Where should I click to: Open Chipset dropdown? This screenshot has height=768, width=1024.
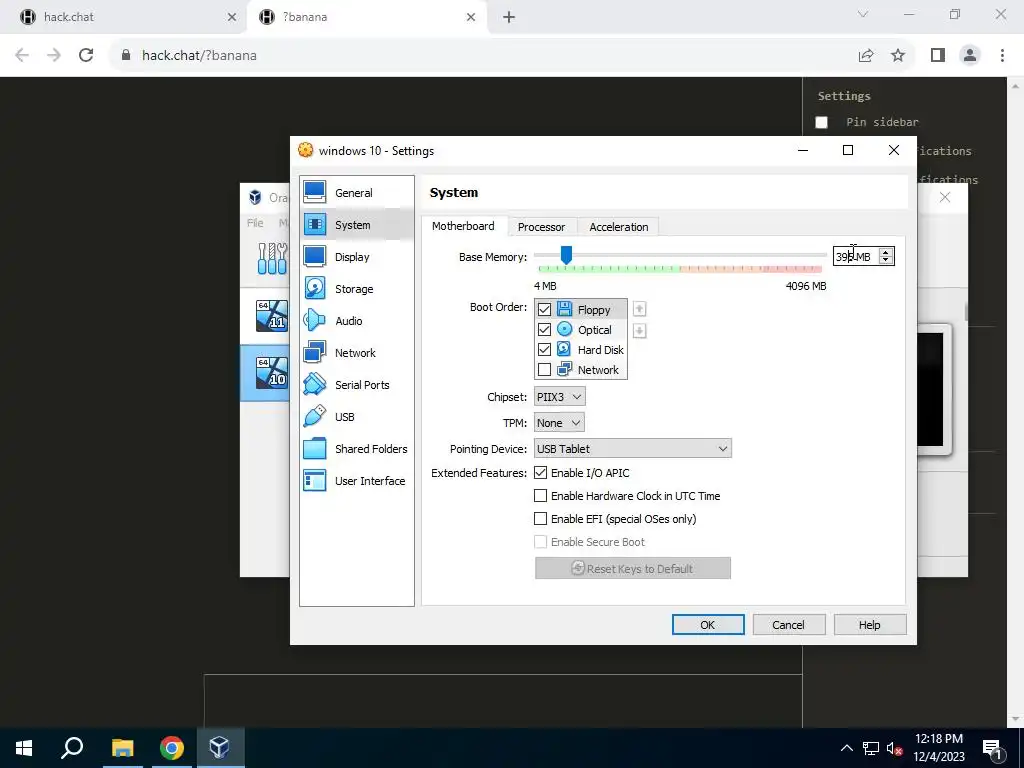coord(560,396)
